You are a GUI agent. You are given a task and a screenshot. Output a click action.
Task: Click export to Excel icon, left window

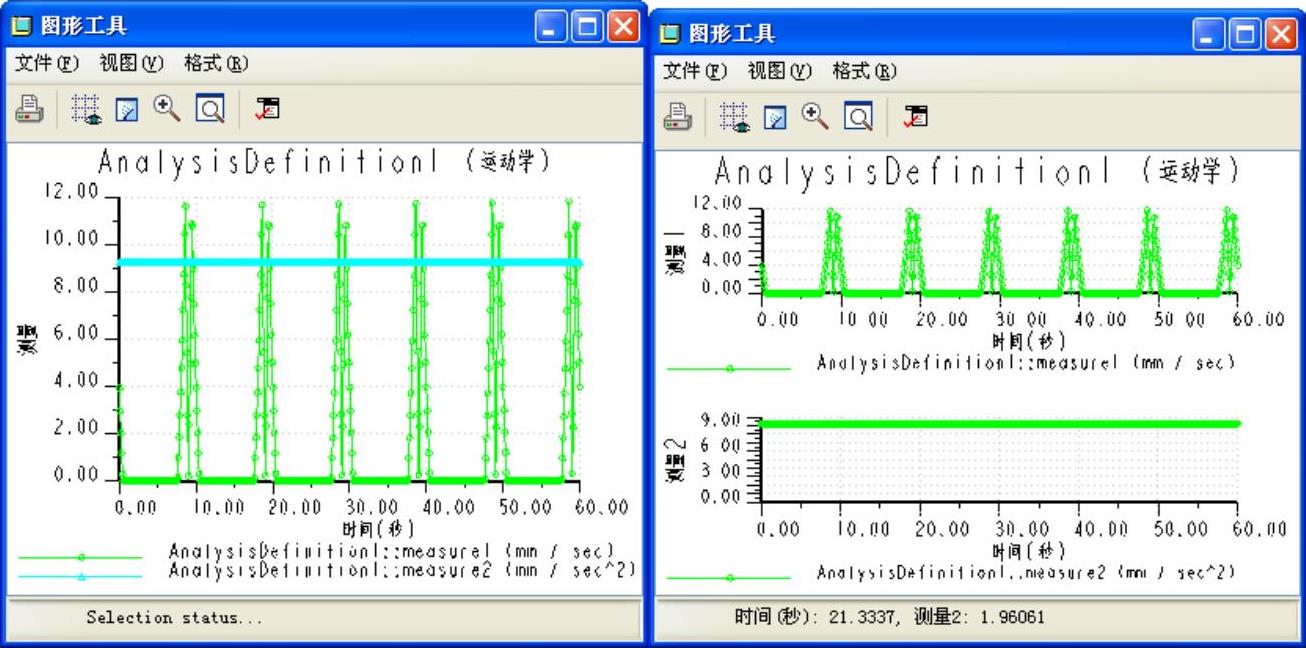point(267,109)
